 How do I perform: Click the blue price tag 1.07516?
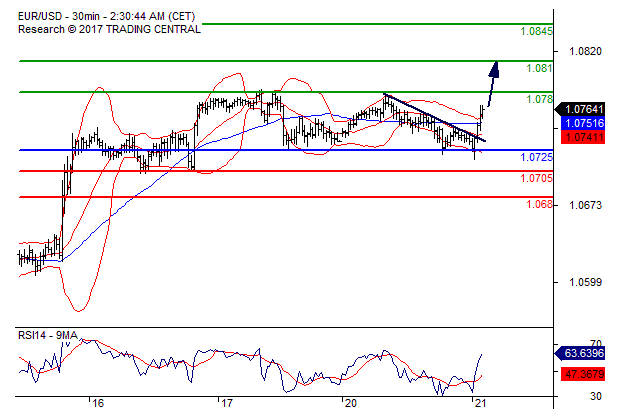point(583,123)
